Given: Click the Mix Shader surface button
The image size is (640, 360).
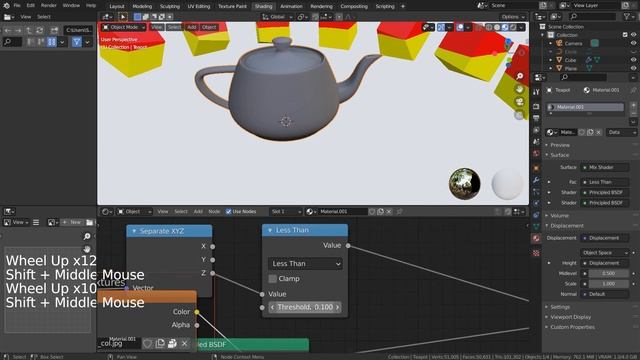Looking at the screenshot, I should tap(604, 167).
